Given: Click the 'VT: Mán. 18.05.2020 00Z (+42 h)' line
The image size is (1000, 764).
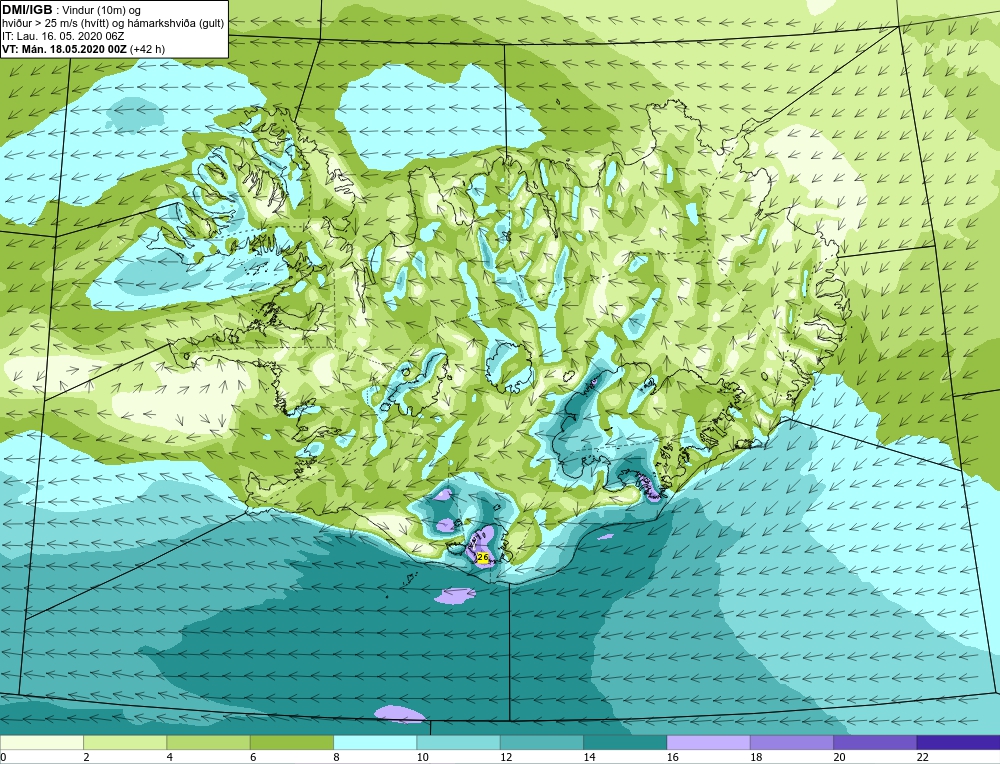Looking at the screenshot, I should [x=83, y=49].
